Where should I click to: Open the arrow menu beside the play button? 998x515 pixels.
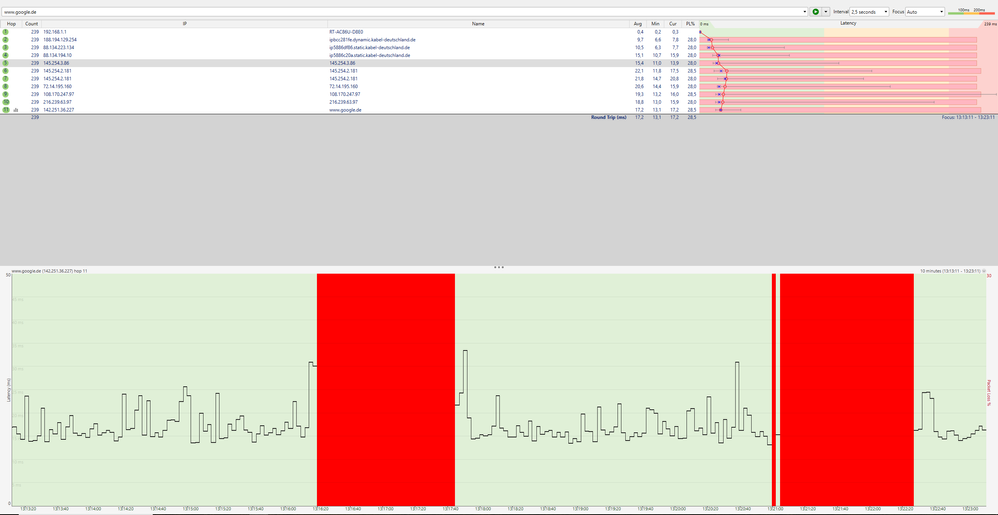click(x=826, y=11)
